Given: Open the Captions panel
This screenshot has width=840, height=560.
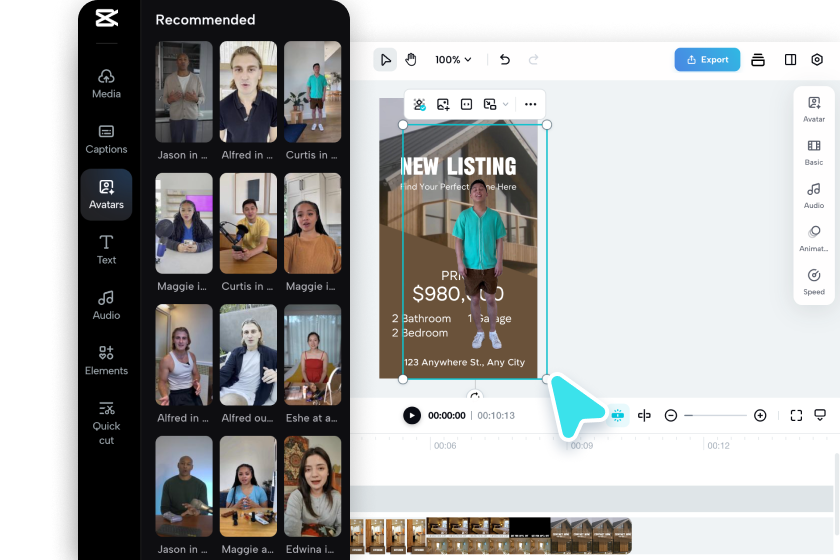Looking at the screenshot, I should (106, 139).
